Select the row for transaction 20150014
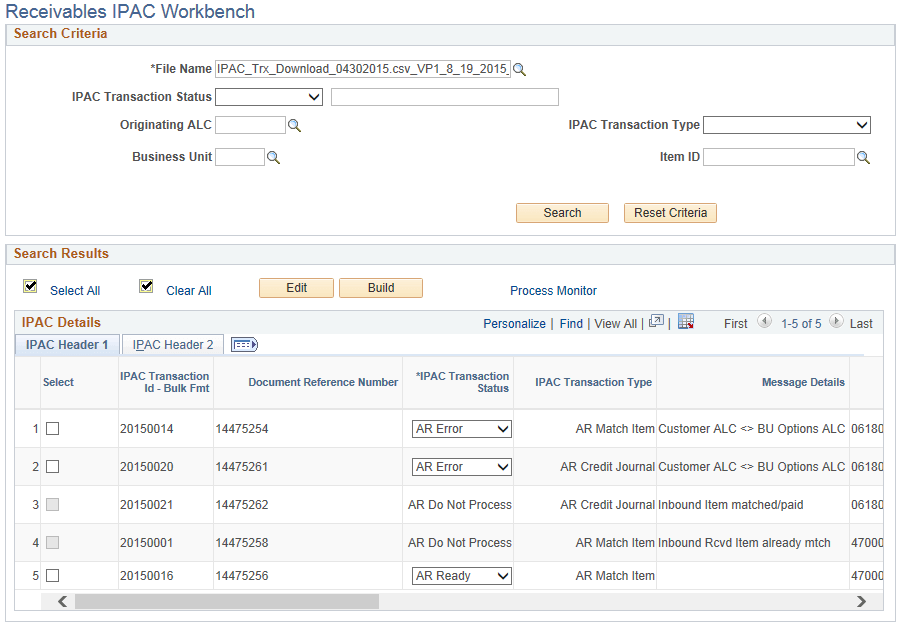This screenshot has width=901, height=627. point(55,428)
